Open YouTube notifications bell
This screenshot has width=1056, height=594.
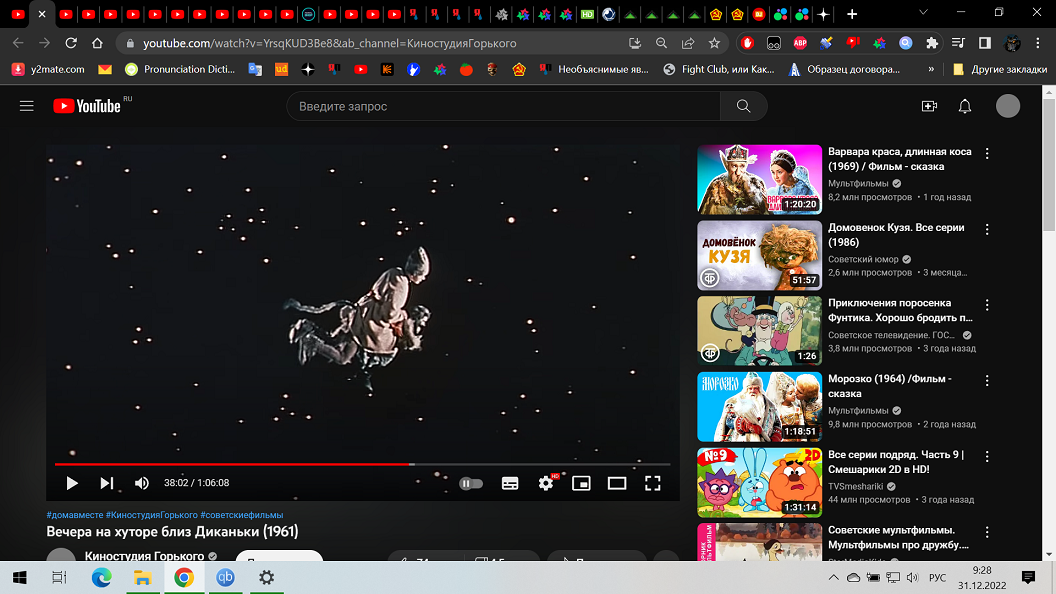[x=965, y=106]
